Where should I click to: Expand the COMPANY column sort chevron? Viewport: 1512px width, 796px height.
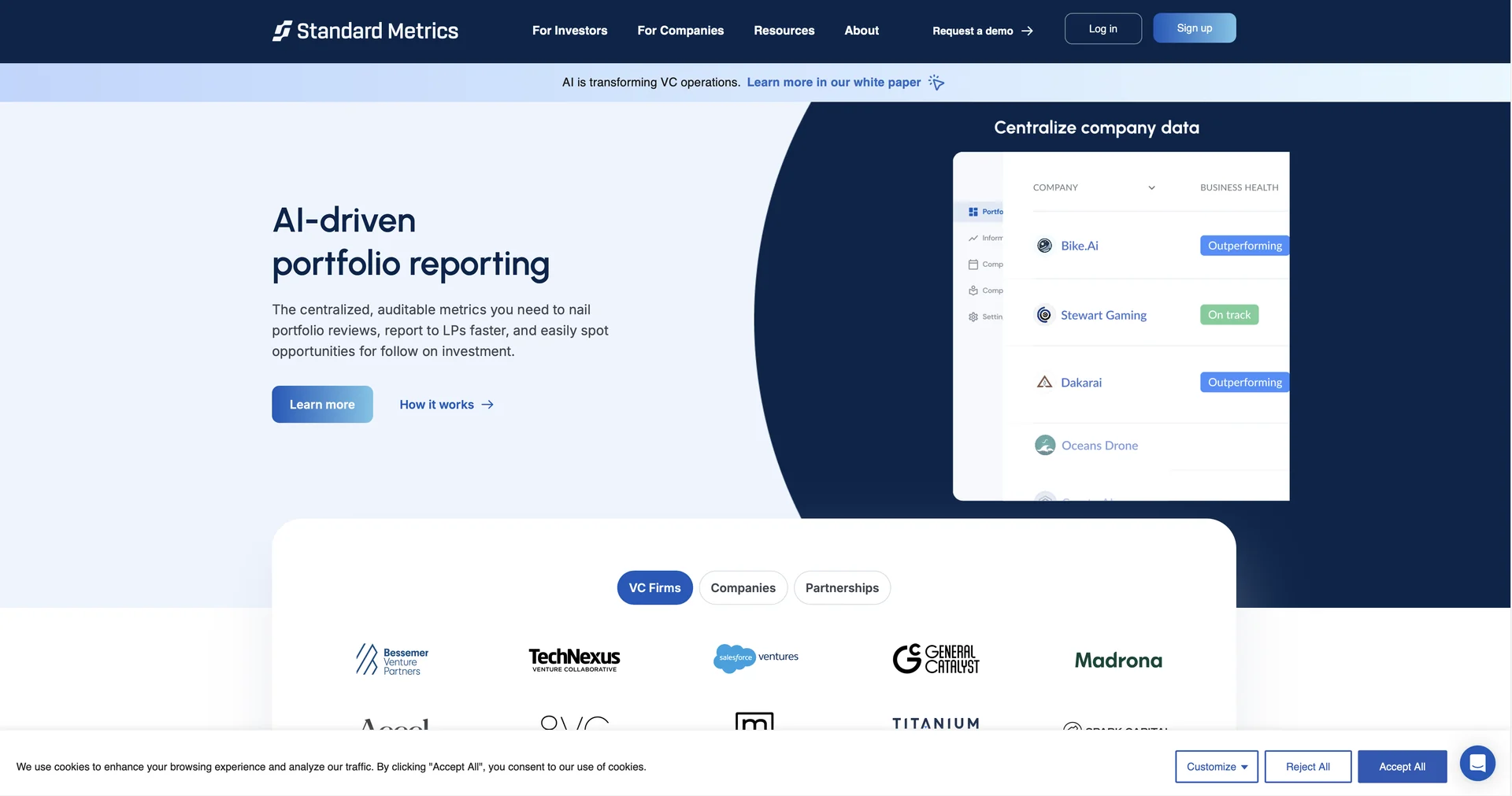tap(1151, 188)
